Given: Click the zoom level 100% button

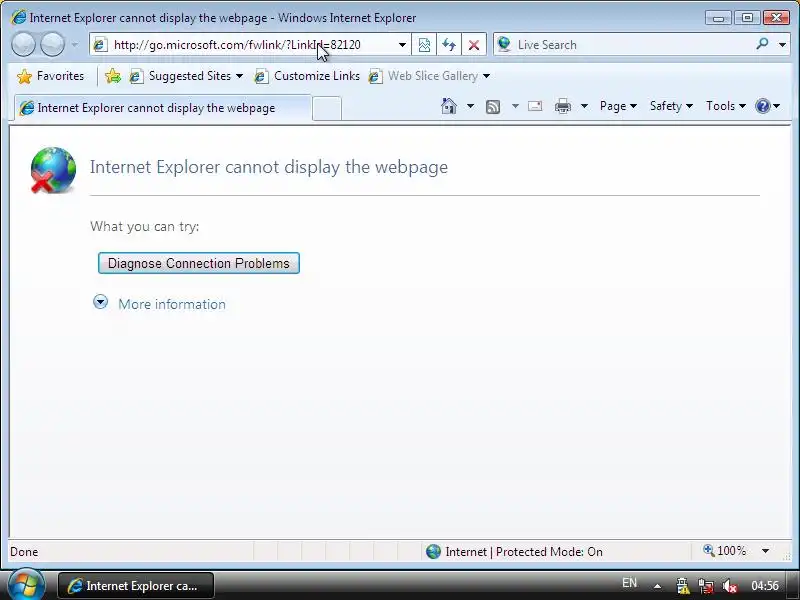Looking at the screenshot, I should click(x=724, y=551).
